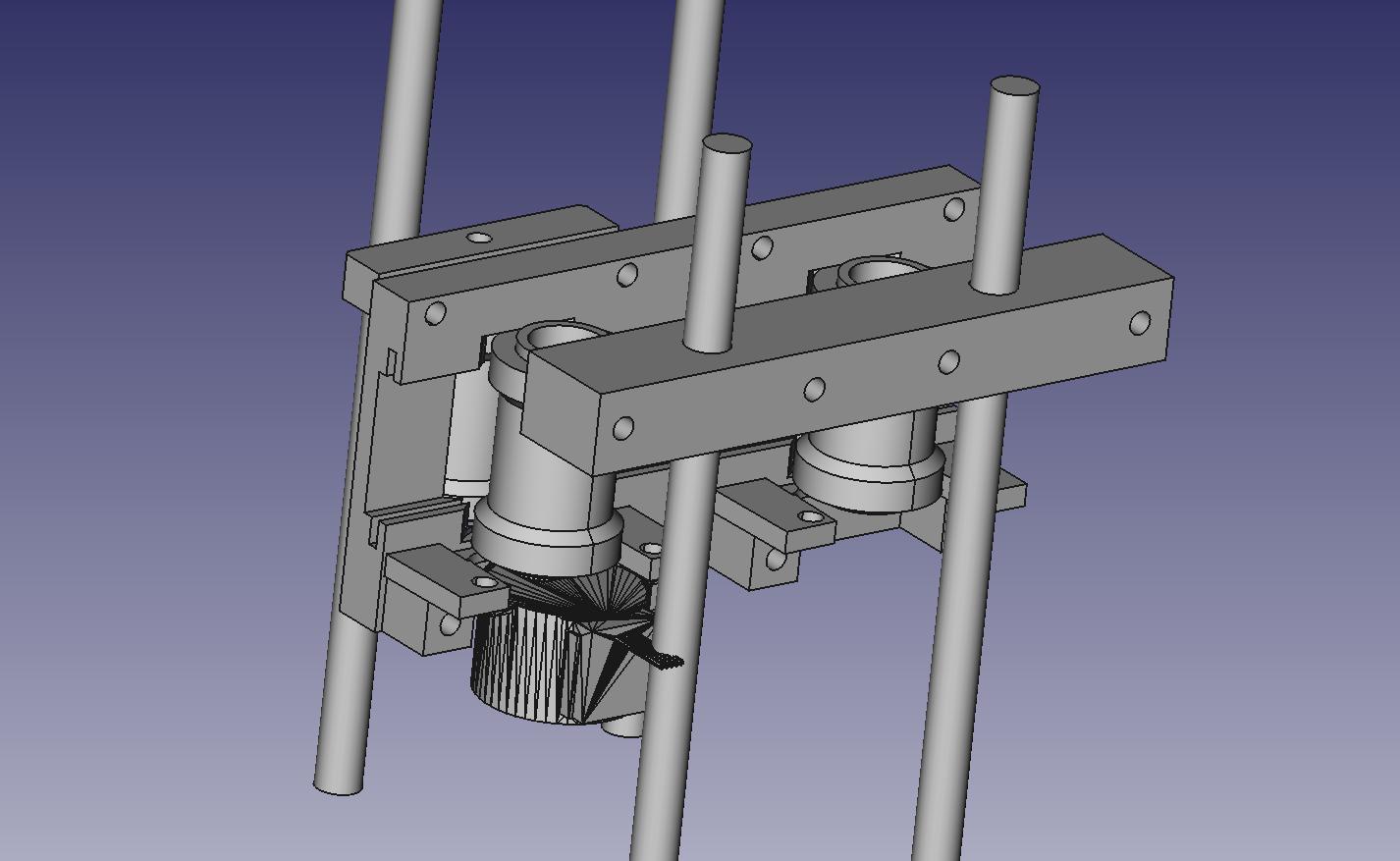
Task: Click the rightmost hole in the rear bar
Action: click(x=953, y=209)
